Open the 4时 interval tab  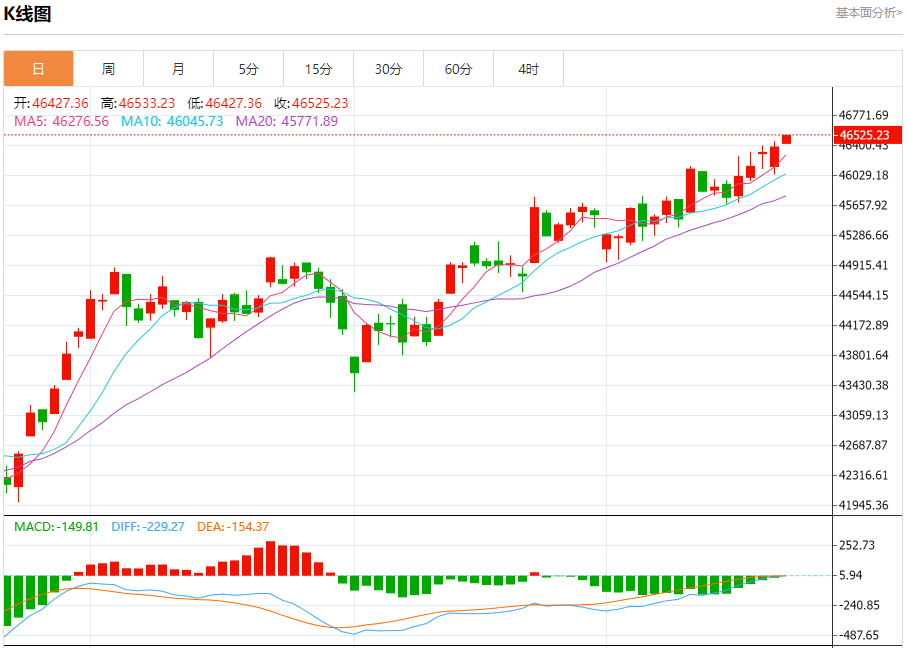pyautogui.click(x=529, y=69)
